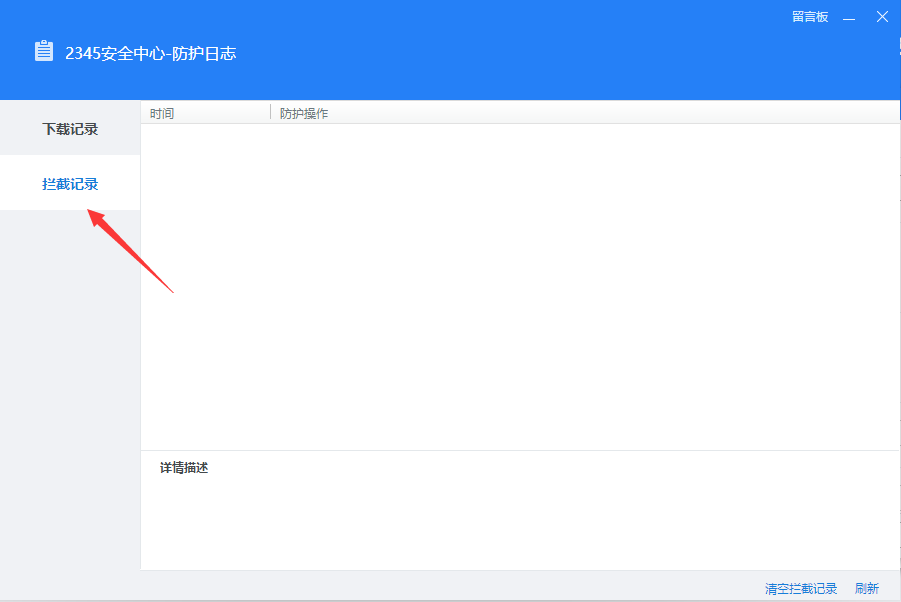This screenshot has height=602, width=901.
Task: Close the 2345 security center window
Action: pos(882,16)
